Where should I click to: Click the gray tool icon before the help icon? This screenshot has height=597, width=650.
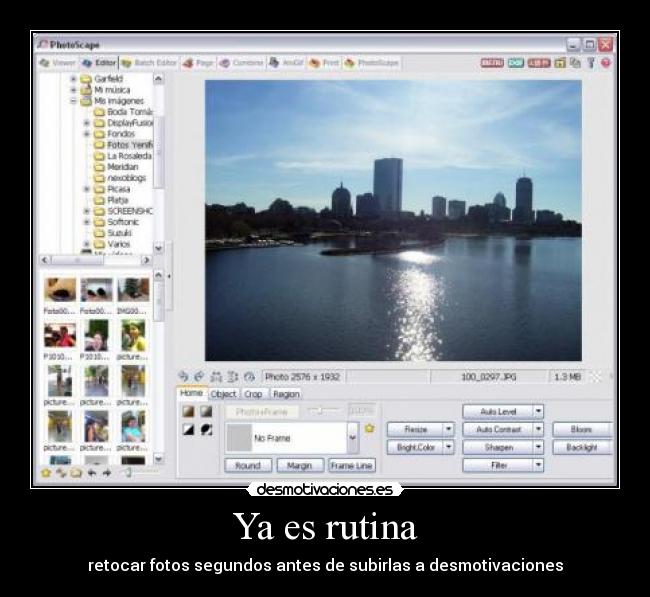click(x=591, y=63)
